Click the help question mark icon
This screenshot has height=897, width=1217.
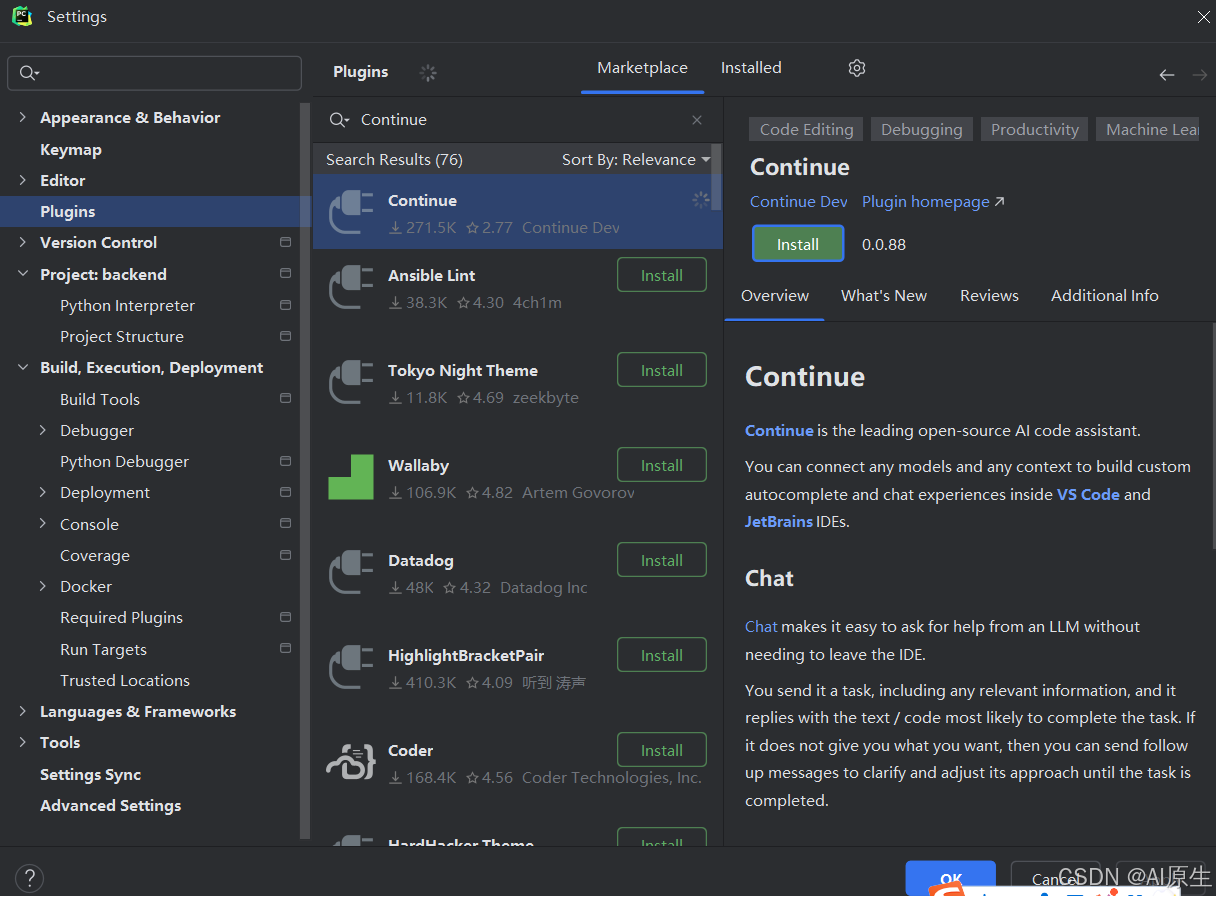point(30,879)
